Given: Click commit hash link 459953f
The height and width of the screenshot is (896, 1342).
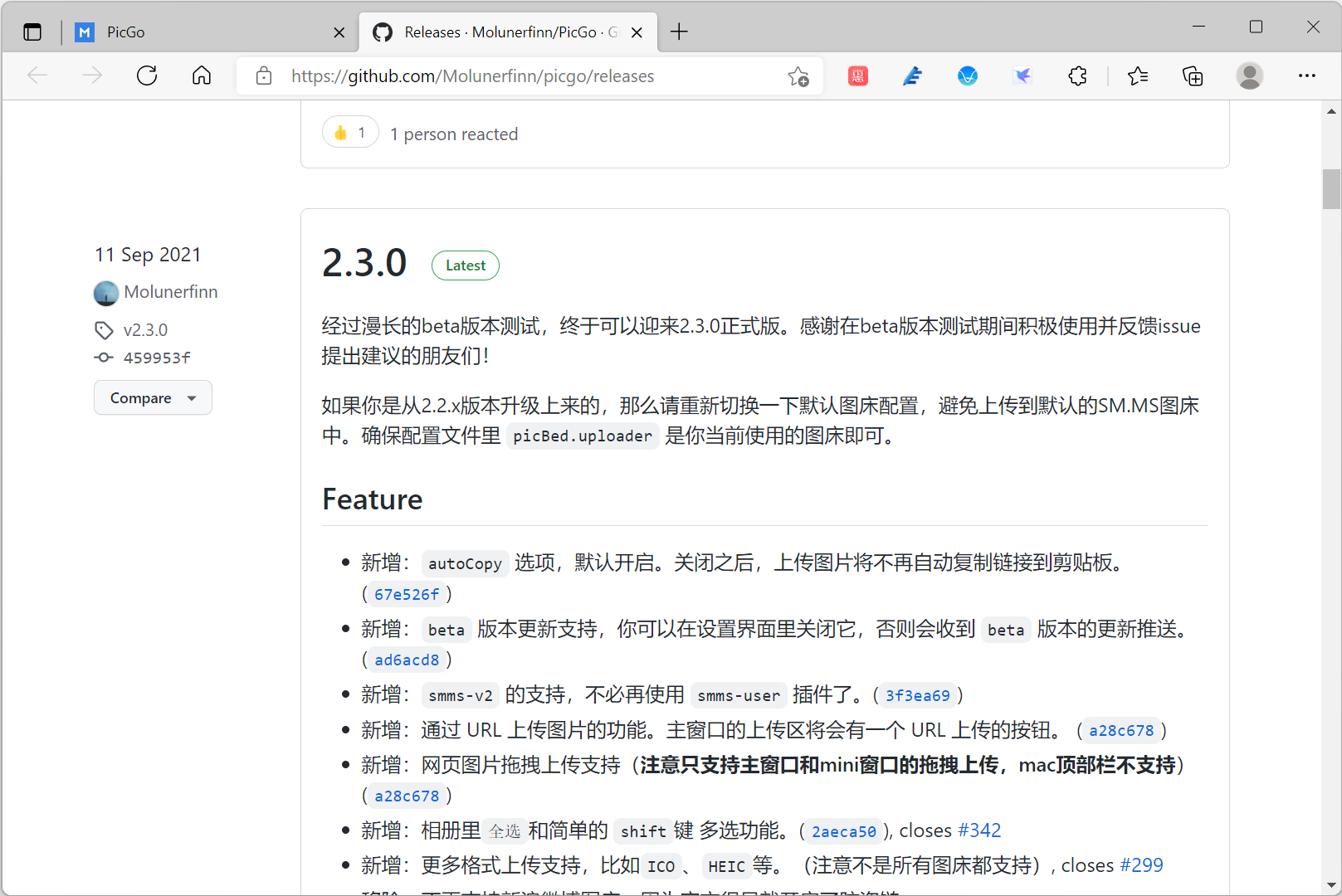Looking at the screenshot, I should (157, 358).
